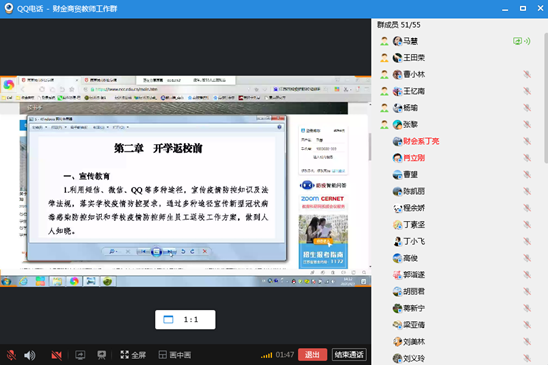Switch to 全屏 fullscreen mode
Screen dimensions: 549x366
click(x=133, y=355)
